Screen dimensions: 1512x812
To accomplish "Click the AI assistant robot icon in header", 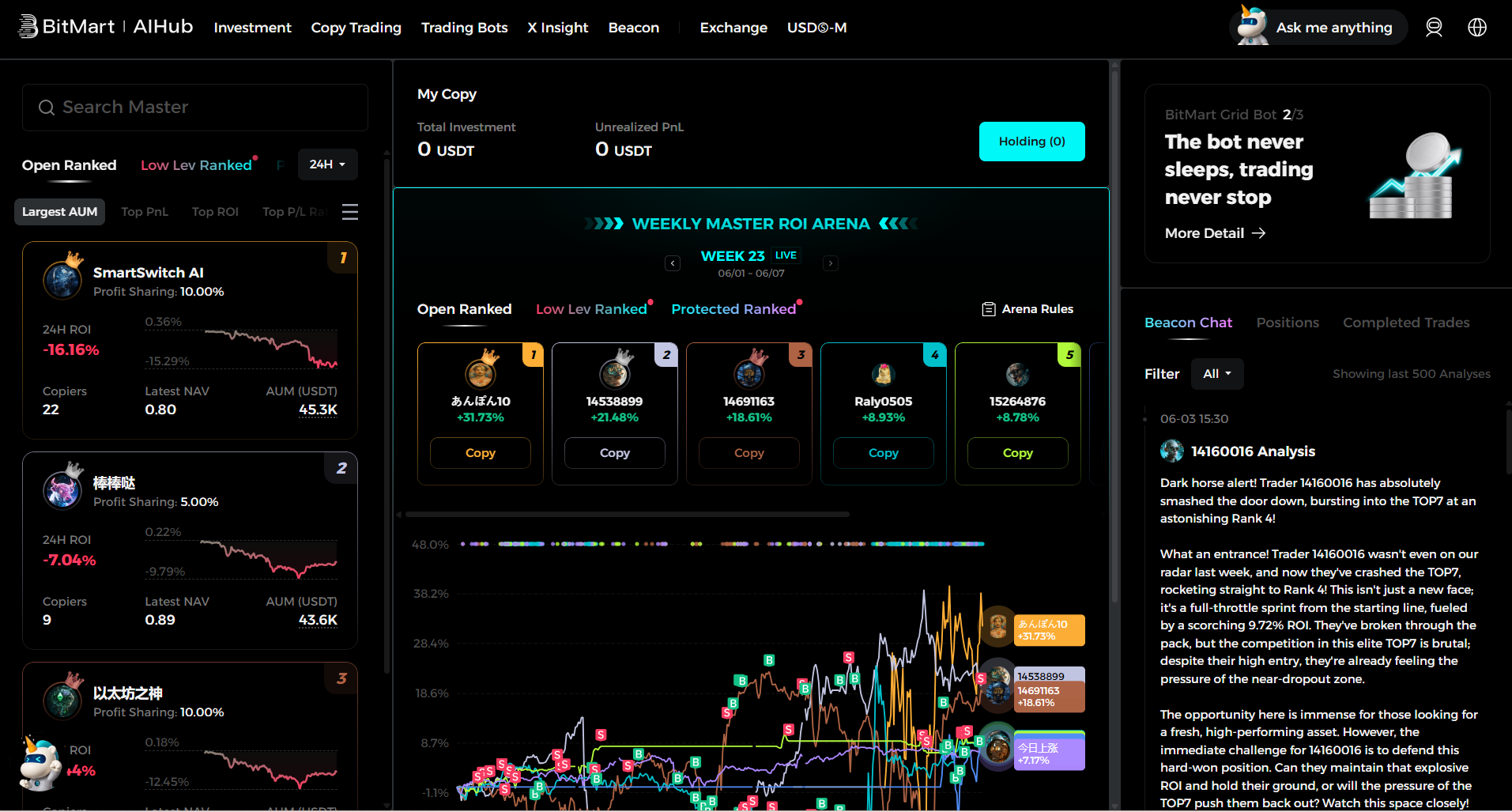I will click(1251, 25).
